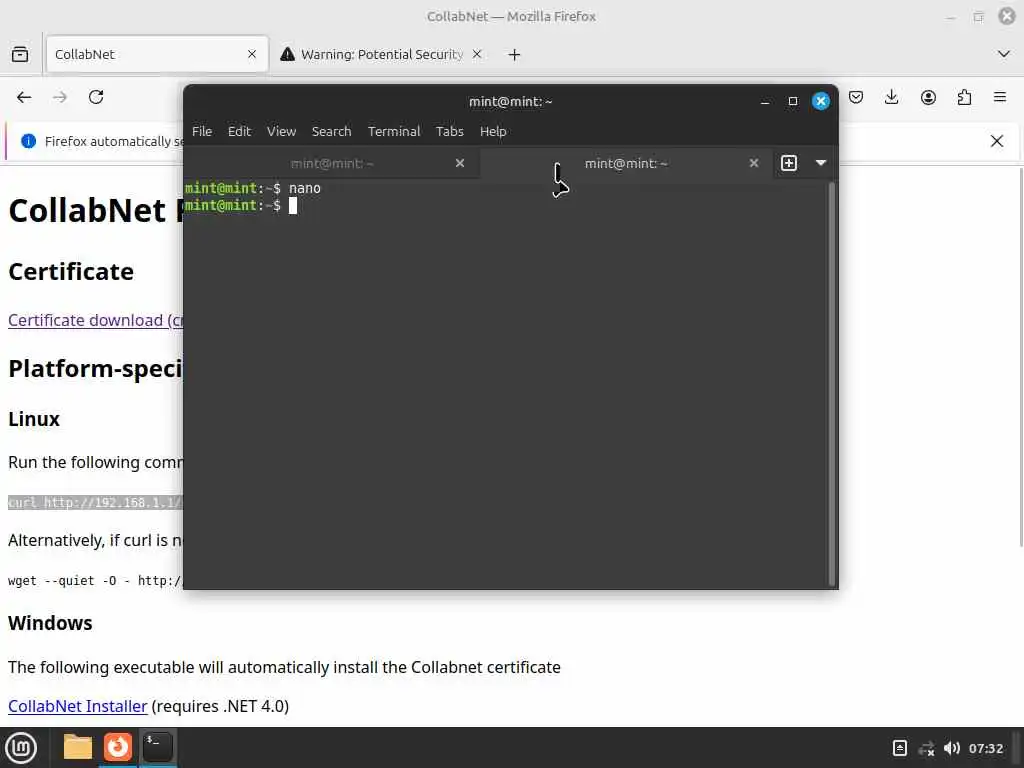Open the terminal Tabs menu
Screen dimensions: 1024x768
pyautogui.click(x=449, y=131)
